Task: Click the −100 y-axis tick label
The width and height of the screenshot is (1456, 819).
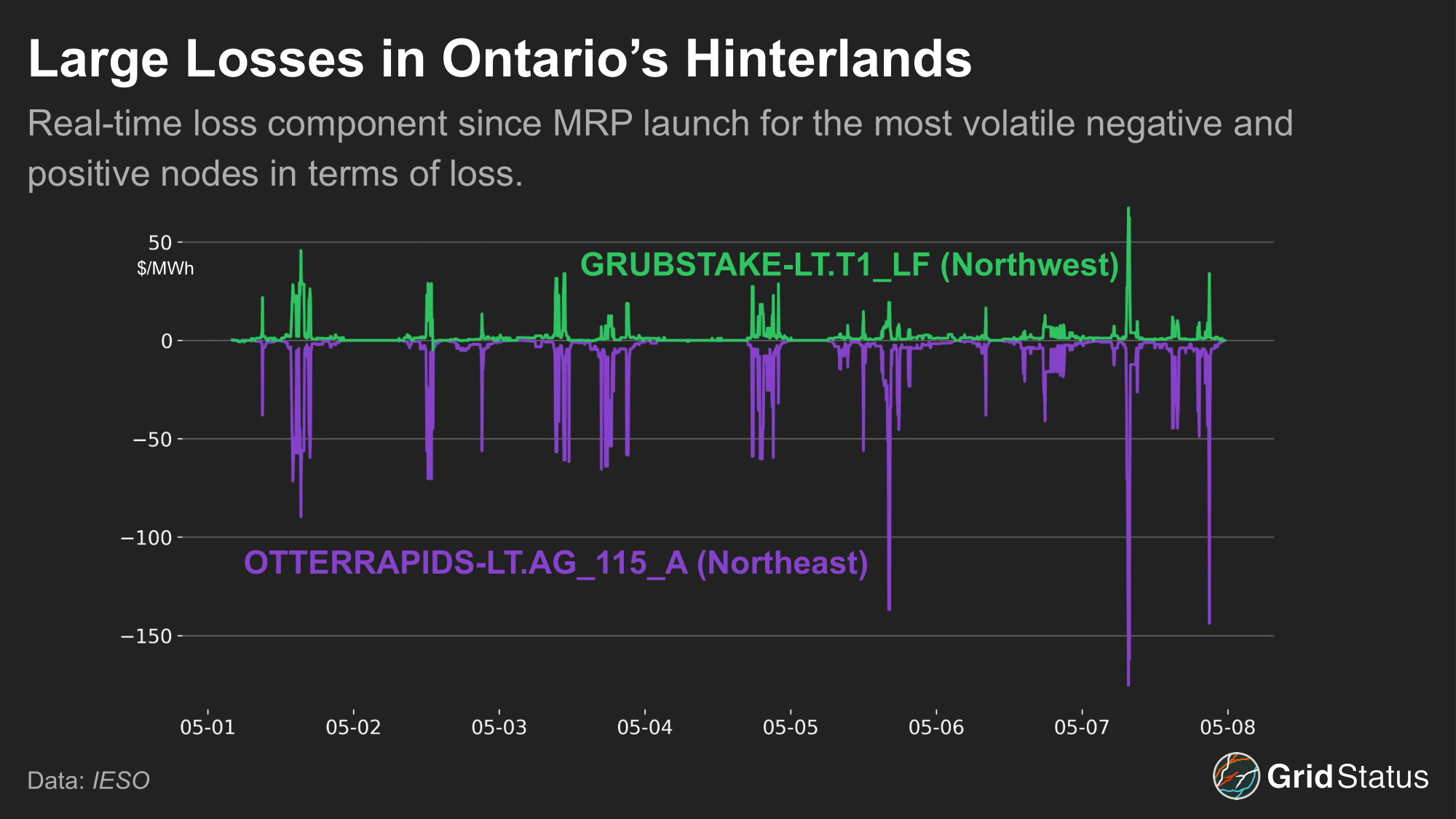Action: click(146, 538)
